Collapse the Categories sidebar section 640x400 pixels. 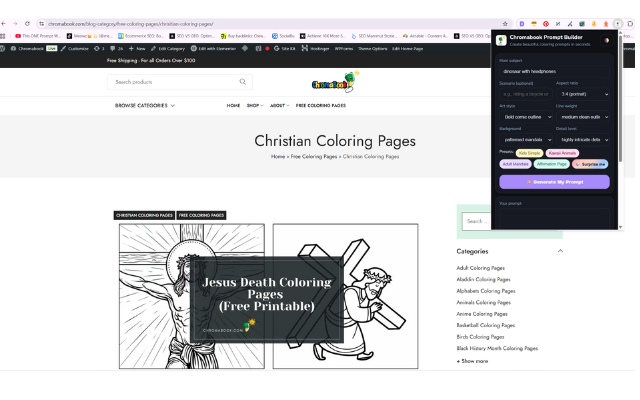[560, 251]
